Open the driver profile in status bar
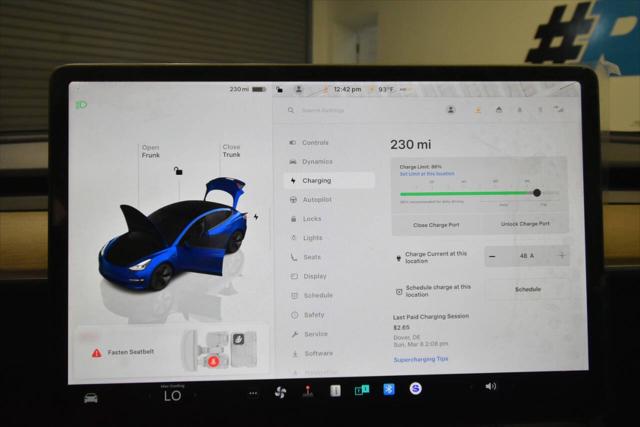This screenshot has height=427, width=640. click(299, 89)
